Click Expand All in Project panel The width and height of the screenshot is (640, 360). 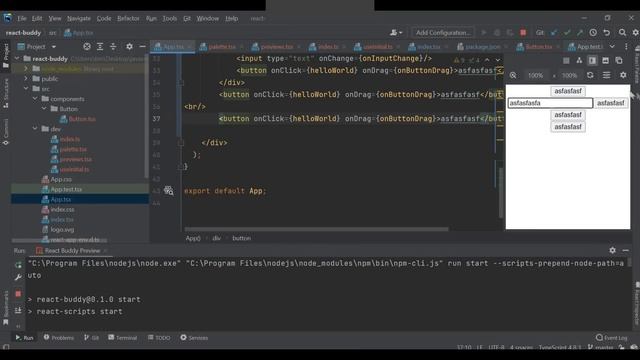pyautogui.click(x=100, y=47)
